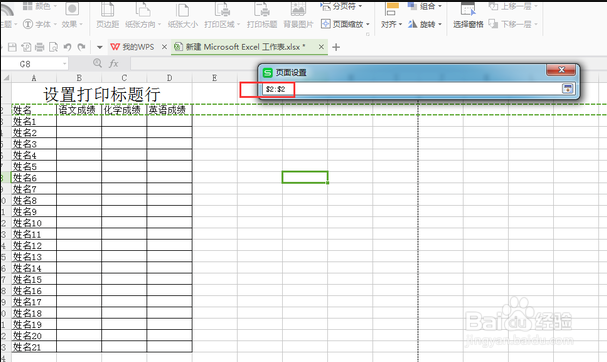Click the redo arrow icon
Screen dimensions: 607x362
click(x=81, y=47)
